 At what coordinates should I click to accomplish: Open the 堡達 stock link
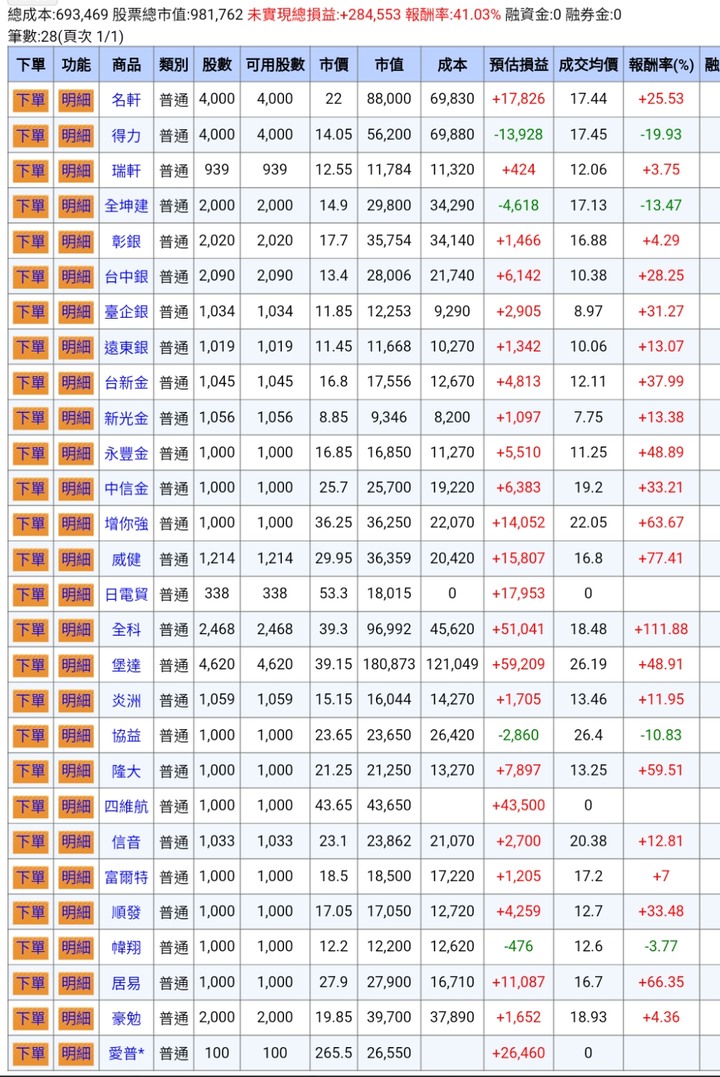coord(126,665)
